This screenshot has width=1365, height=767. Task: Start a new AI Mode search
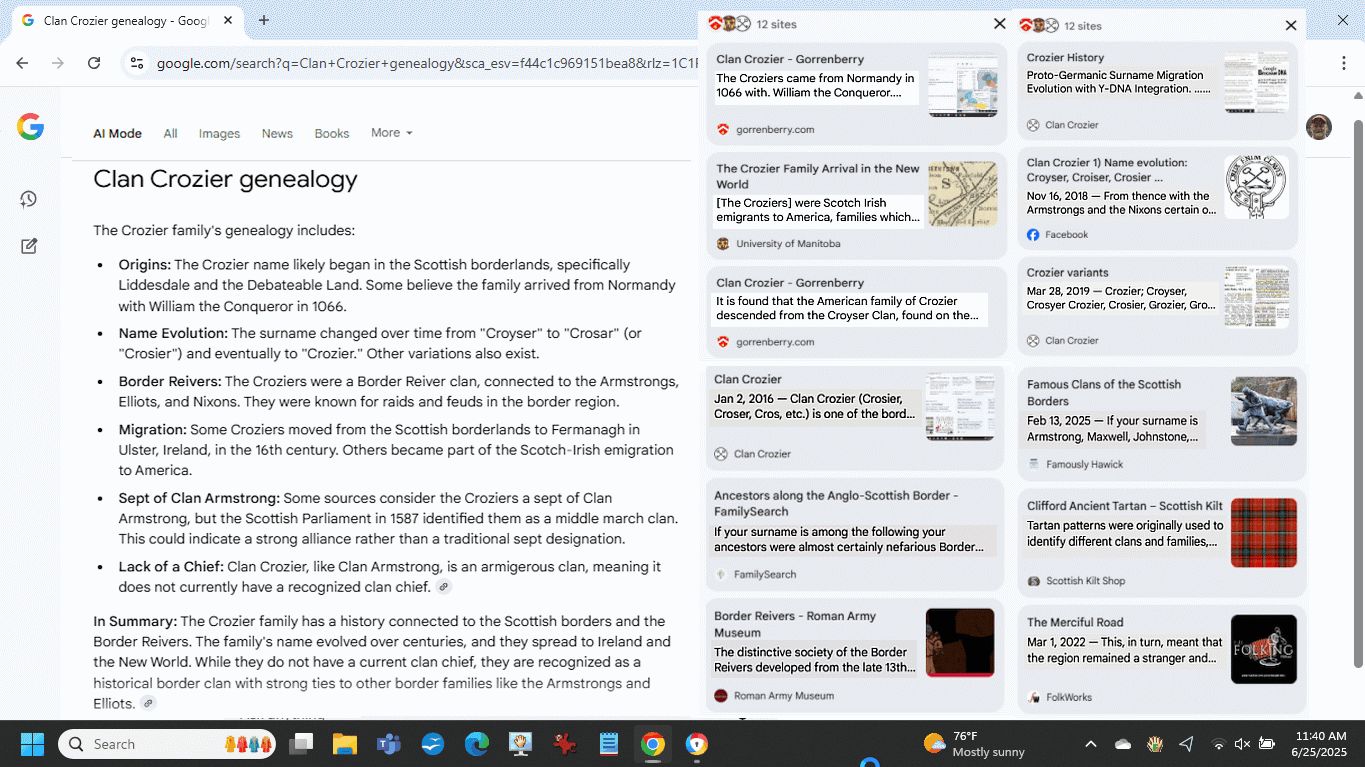pyautogui.click(x=29, y=245)
